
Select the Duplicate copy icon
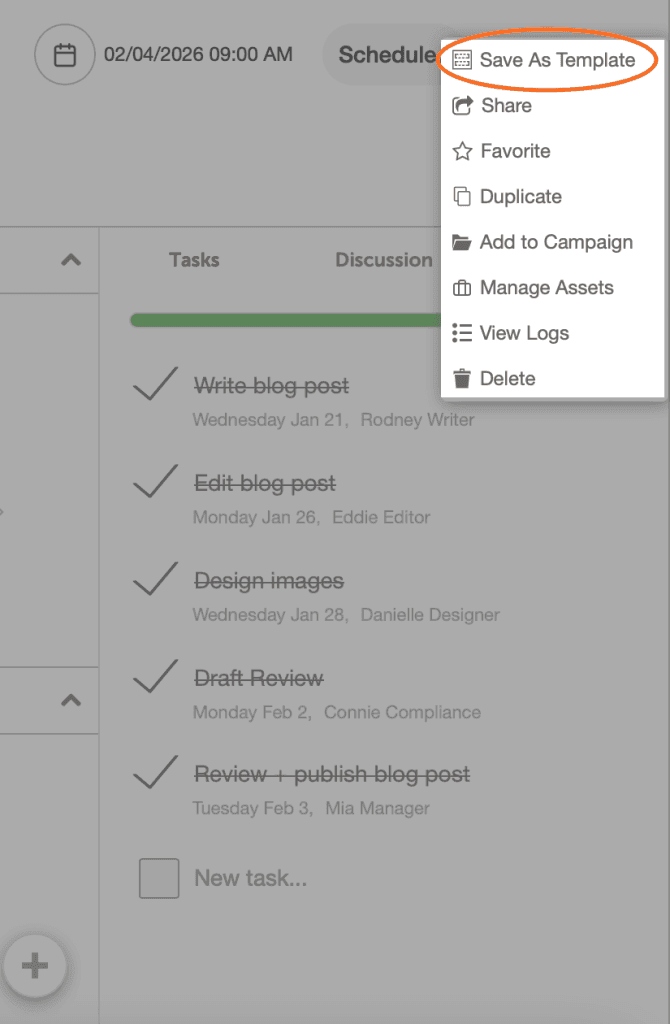pos(463,196)
